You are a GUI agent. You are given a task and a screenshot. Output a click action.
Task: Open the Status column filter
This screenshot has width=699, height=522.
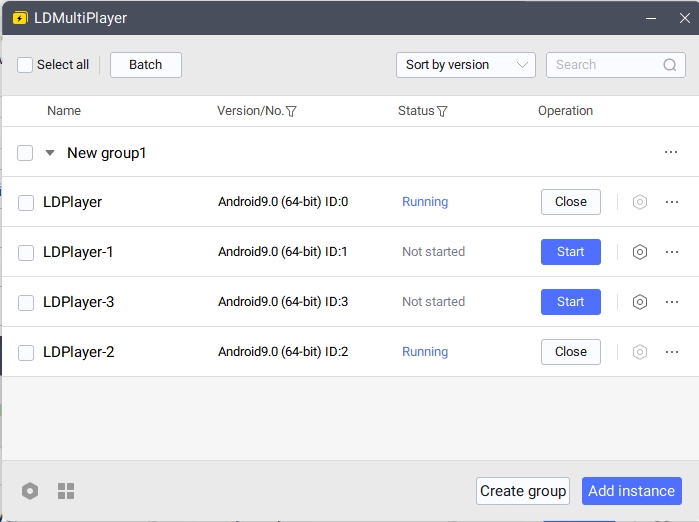click(x=442, y=111)
